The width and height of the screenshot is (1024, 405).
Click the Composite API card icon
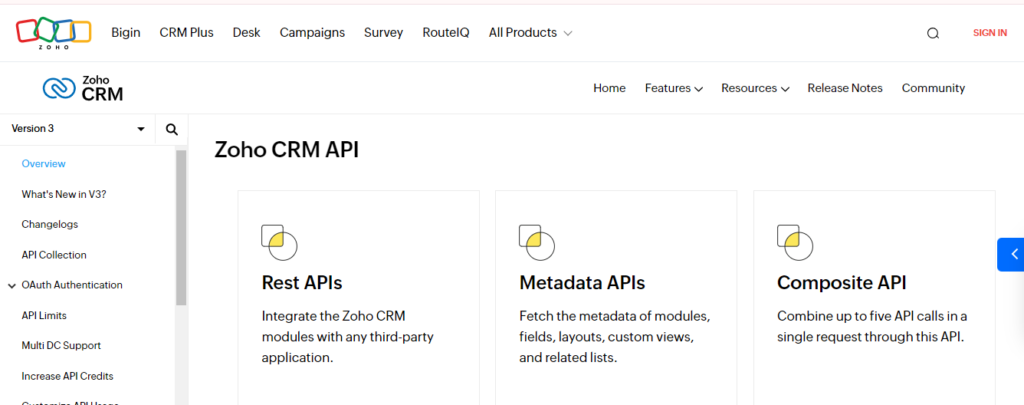point(795,242)
